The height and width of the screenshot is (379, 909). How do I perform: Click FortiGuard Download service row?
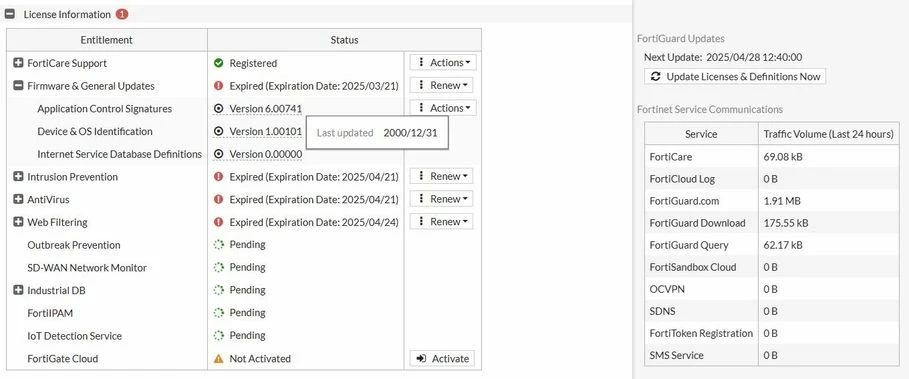tap(772, 223)
